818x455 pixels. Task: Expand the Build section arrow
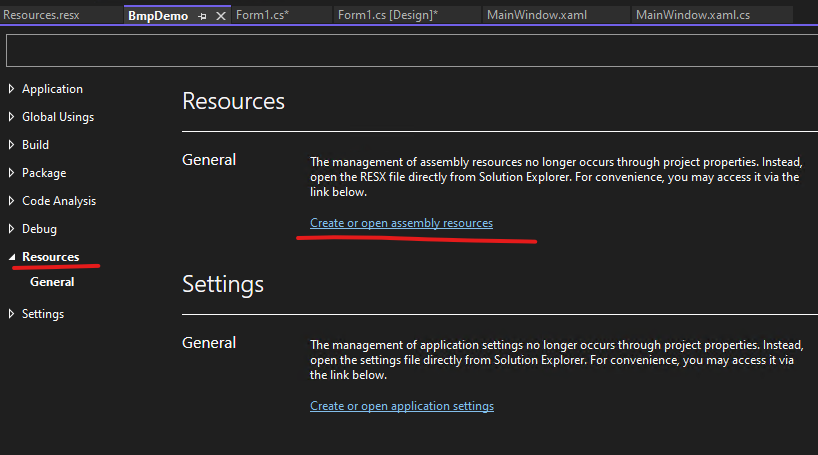click(x=11, y=145)
